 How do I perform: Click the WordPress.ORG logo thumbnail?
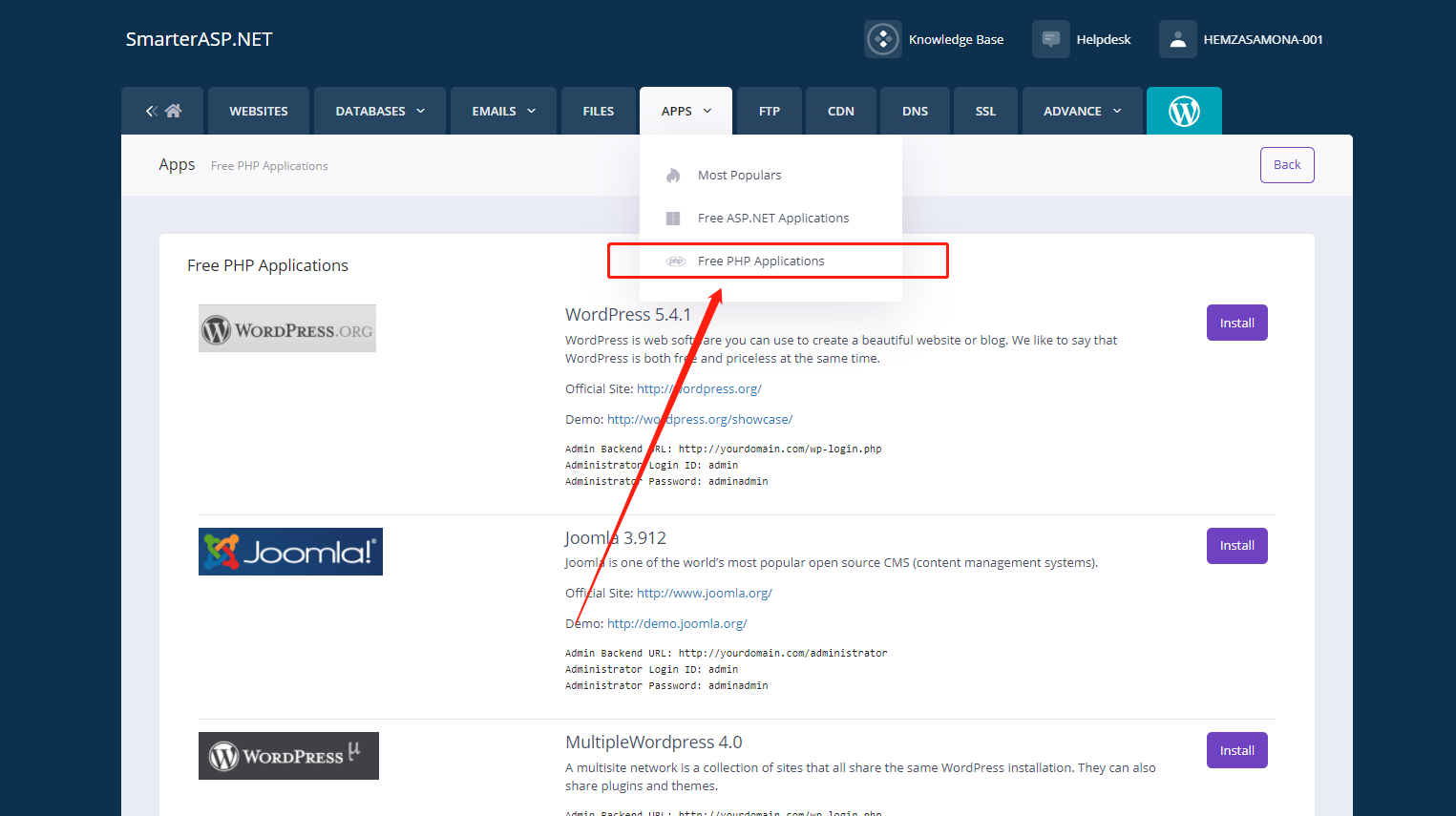pos(286,327)
